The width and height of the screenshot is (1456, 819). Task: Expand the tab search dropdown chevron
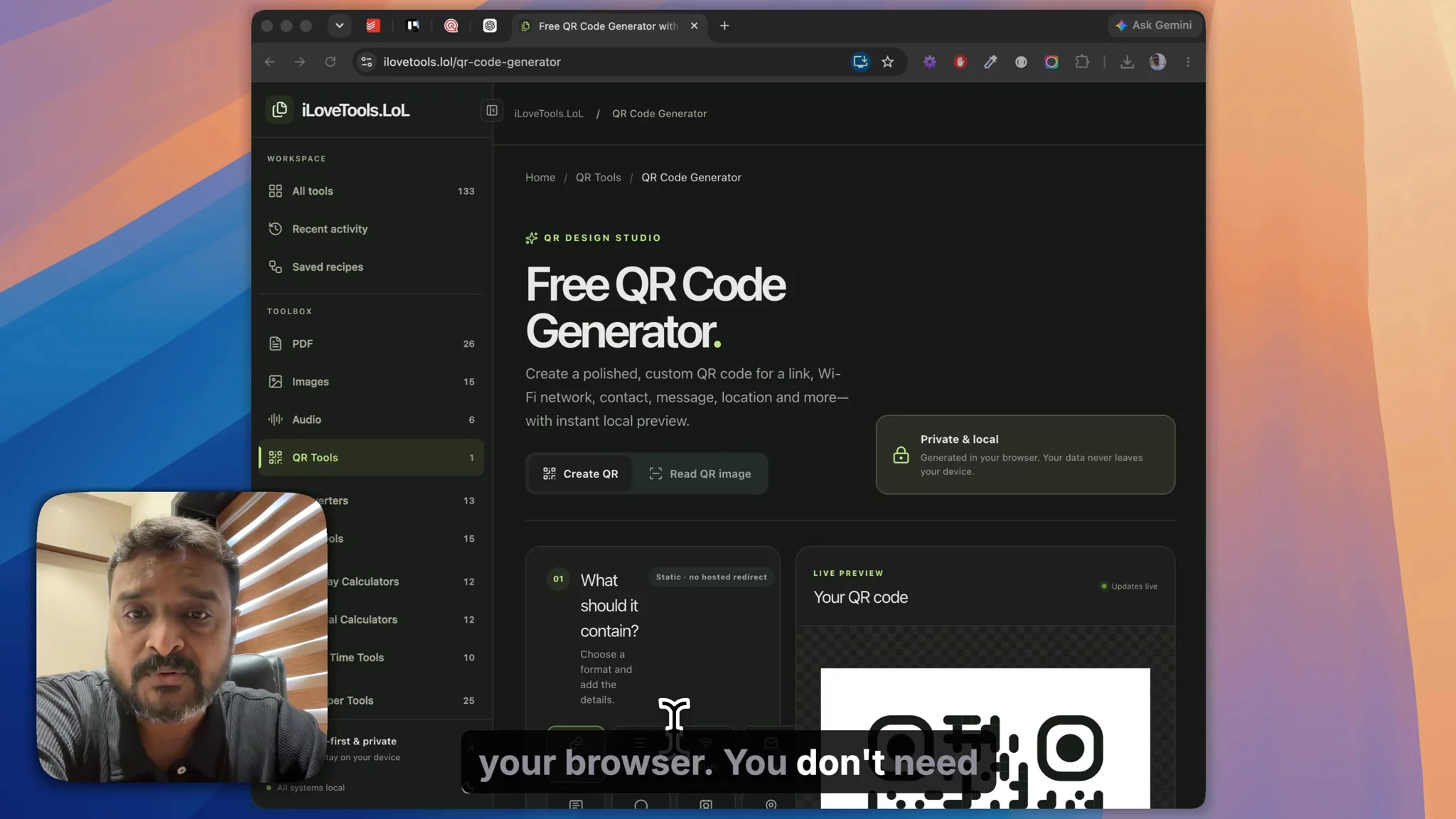click(x=340, y=26)
